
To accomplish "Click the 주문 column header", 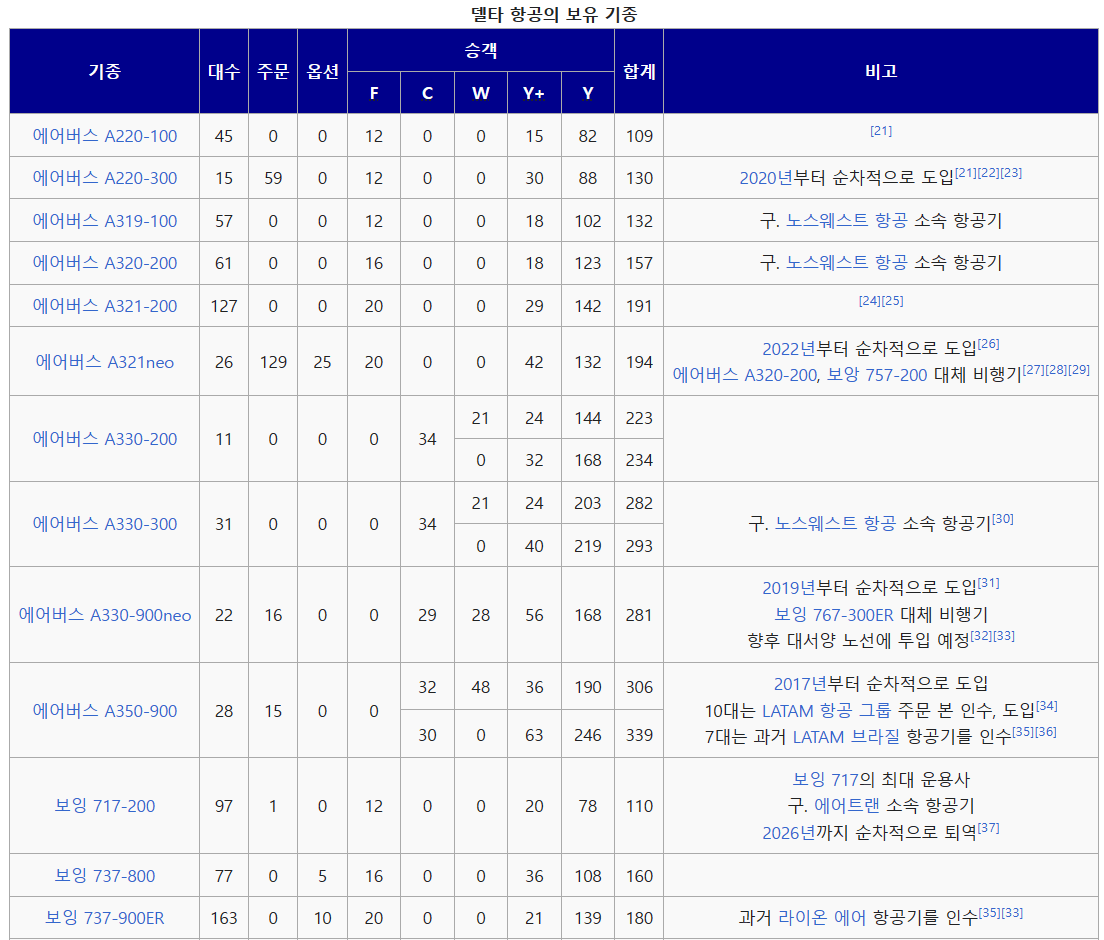I will coord(273,71).
